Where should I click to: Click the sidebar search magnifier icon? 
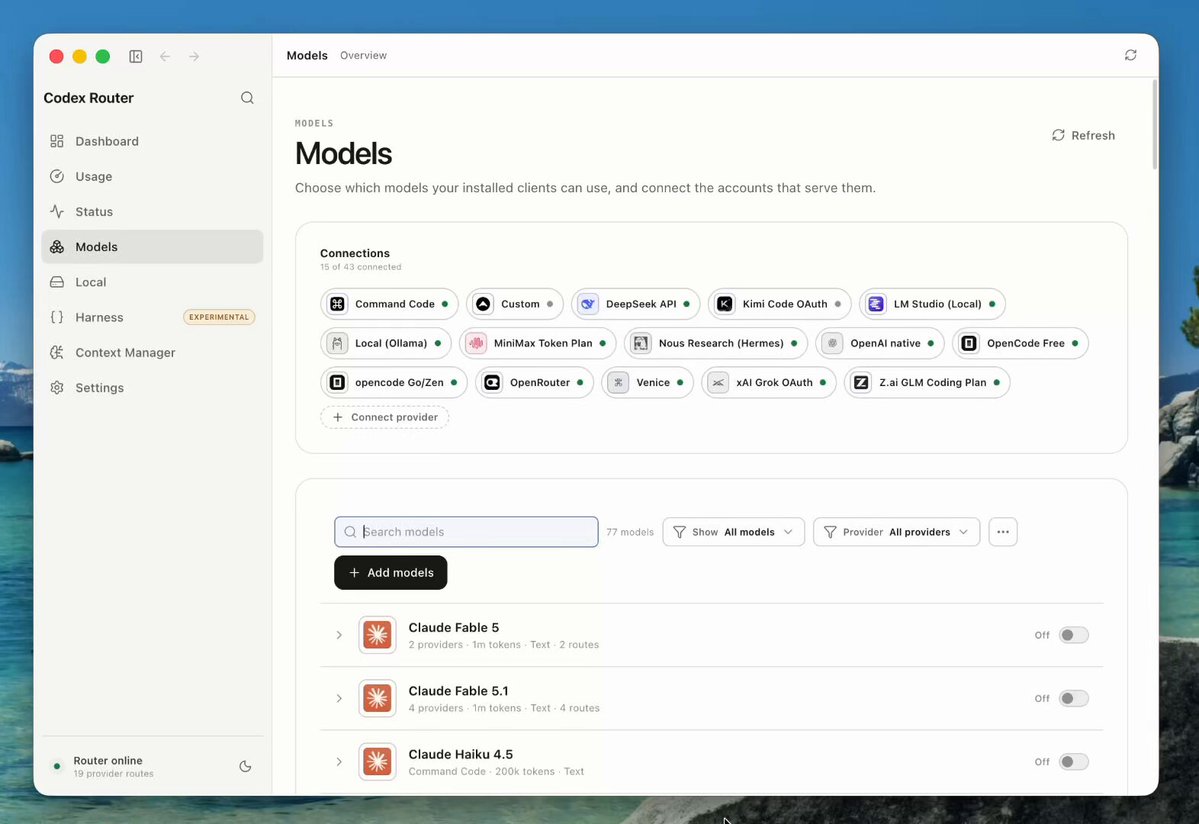pos(247,98)
